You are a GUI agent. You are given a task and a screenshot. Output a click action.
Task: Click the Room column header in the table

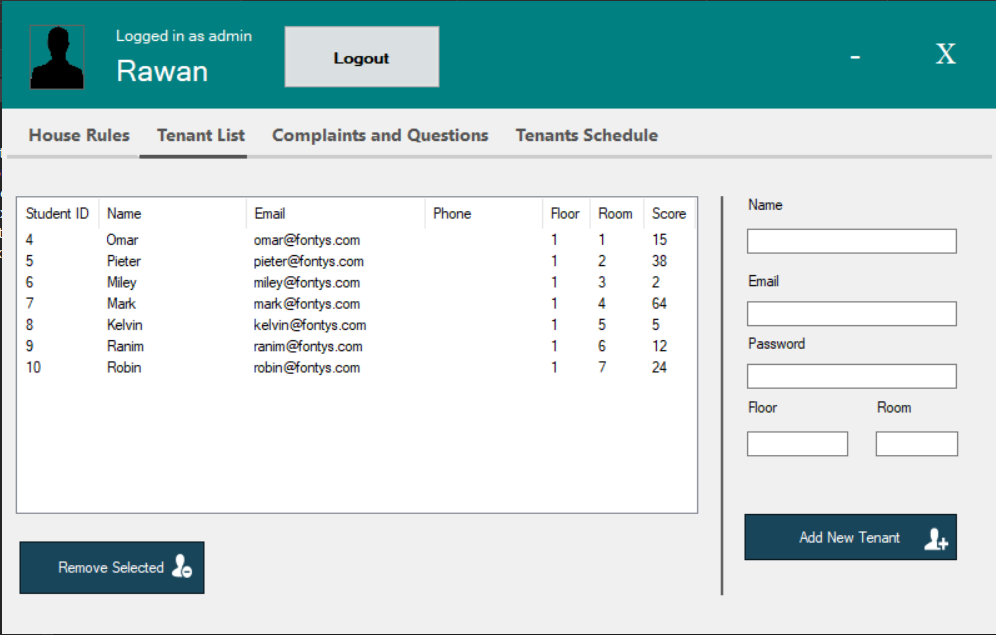click(616, 213)
